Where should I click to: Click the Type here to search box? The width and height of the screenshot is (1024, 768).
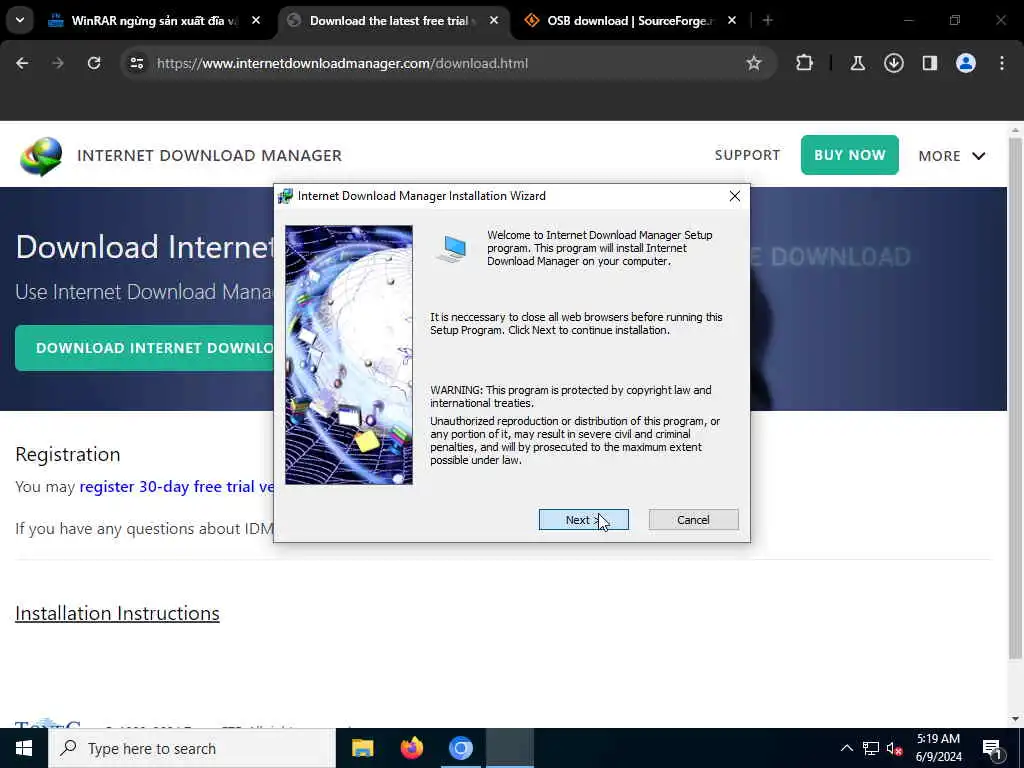coord(192,748)
